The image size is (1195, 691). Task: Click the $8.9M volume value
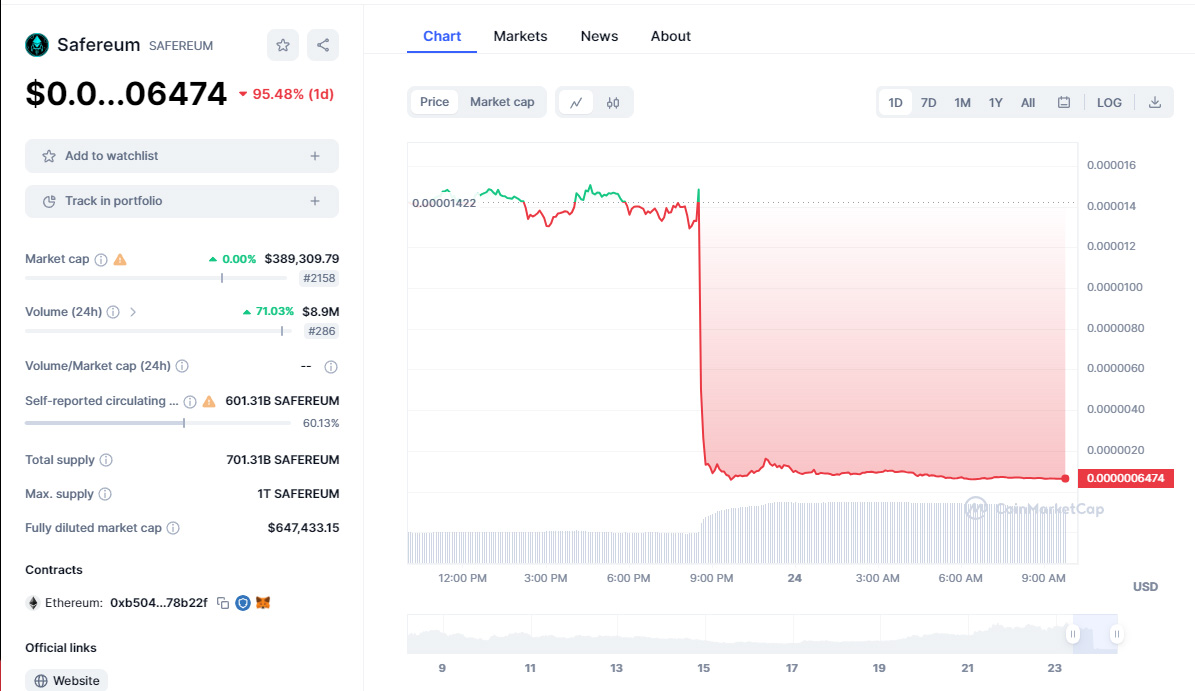(321, 312)
